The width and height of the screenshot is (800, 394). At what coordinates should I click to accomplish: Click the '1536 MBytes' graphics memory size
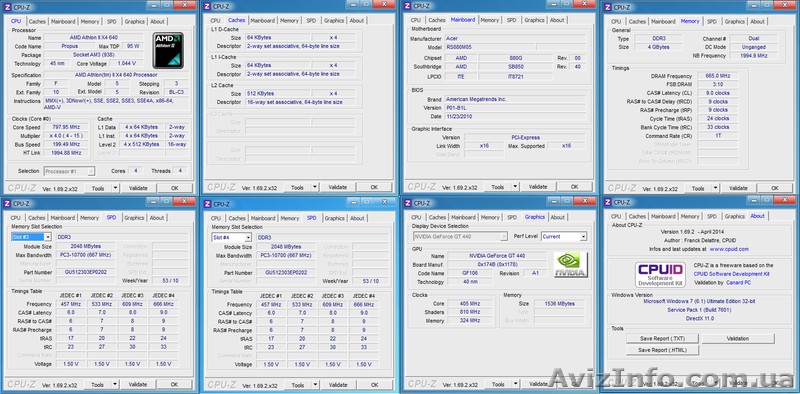[x=559, y=304]
